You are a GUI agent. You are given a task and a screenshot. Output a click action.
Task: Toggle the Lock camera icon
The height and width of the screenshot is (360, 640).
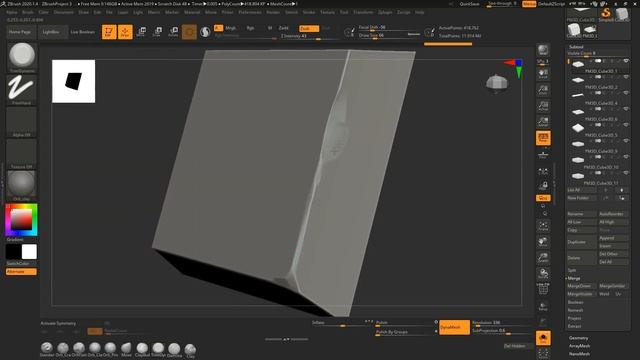(543, 186)
